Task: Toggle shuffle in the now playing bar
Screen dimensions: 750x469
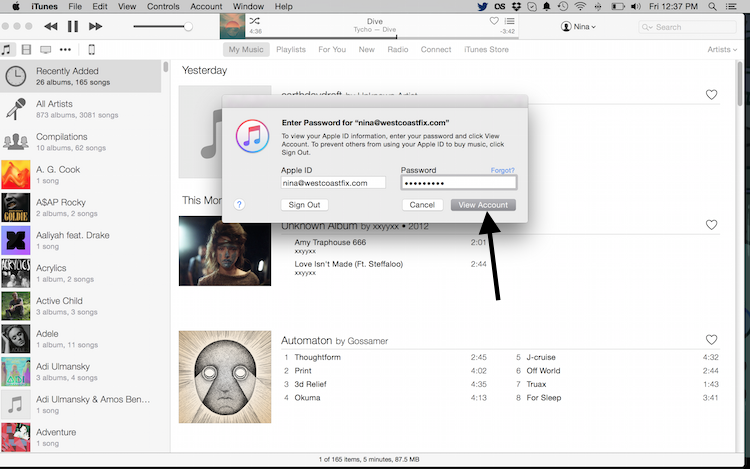Action: [254, 21]
